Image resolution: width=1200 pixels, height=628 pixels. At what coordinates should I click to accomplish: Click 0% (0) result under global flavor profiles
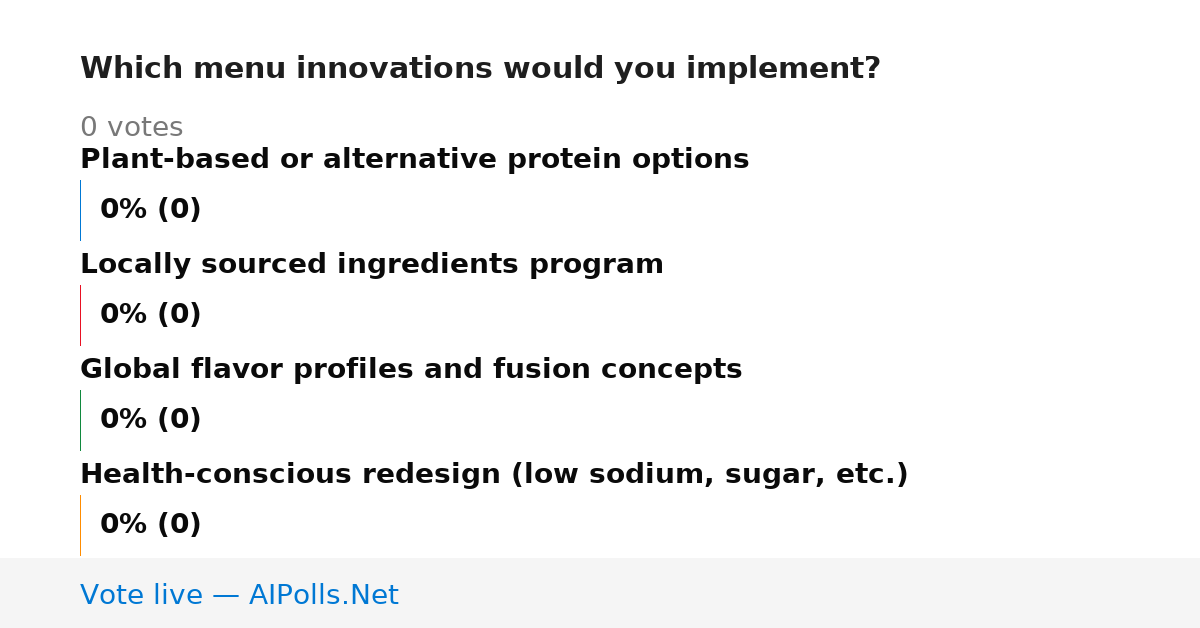(150, 419)
